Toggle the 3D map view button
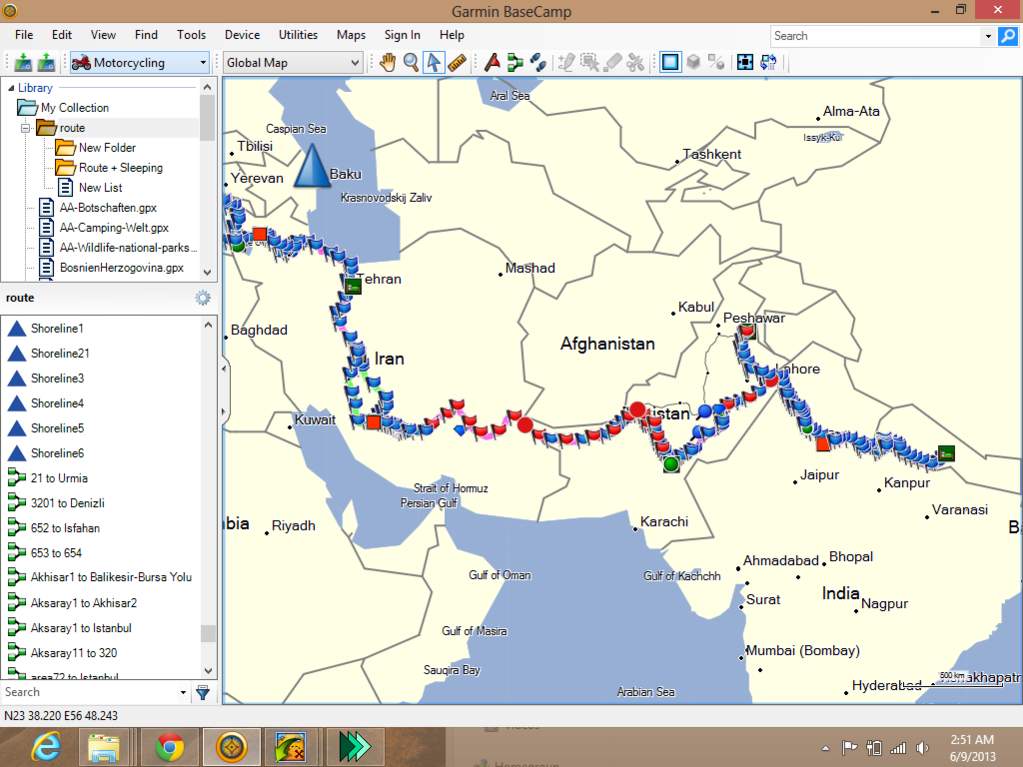Viewport: 1023px width, 767px height. pyautogui.click(x=694, y=63)
